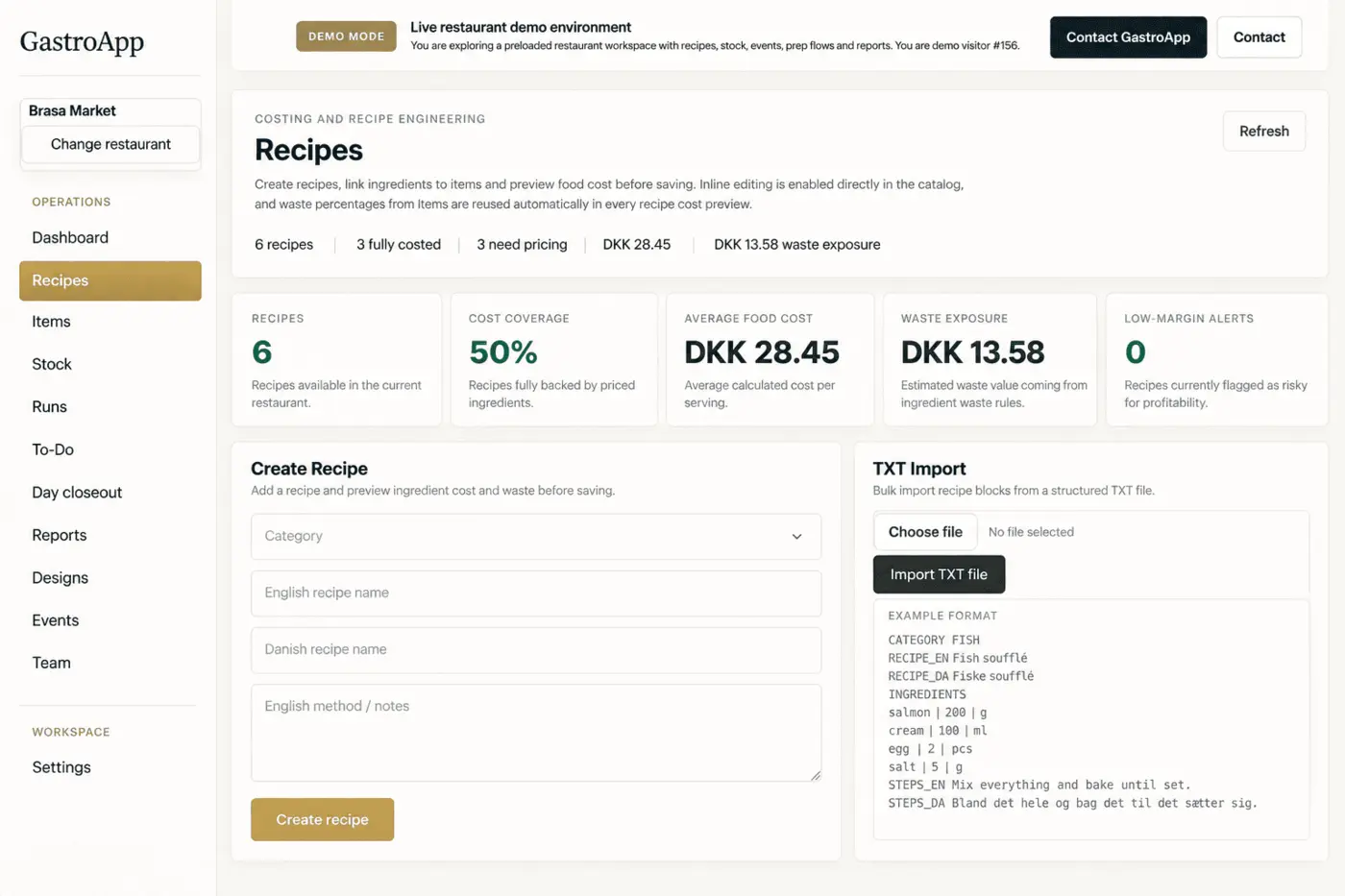The height and width of the screenshot is (896, 1345).
Task: Click the DEMO MODE badge
Action: click(346, 36)
